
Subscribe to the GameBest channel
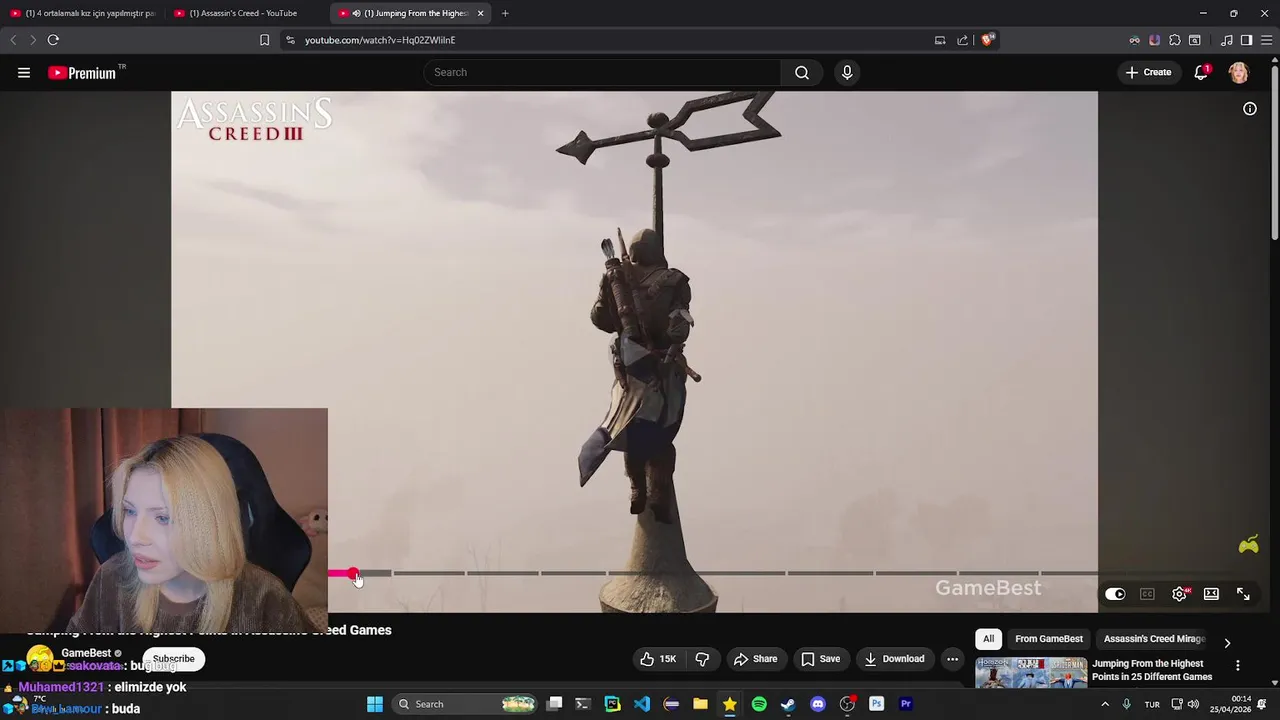coord(174,659)
